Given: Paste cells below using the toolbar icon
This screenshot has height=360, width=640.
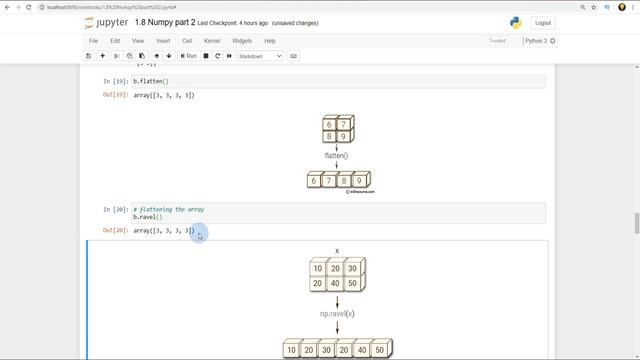Looking at the screenshot, I should pyautogui.click(x=142, y=56).
